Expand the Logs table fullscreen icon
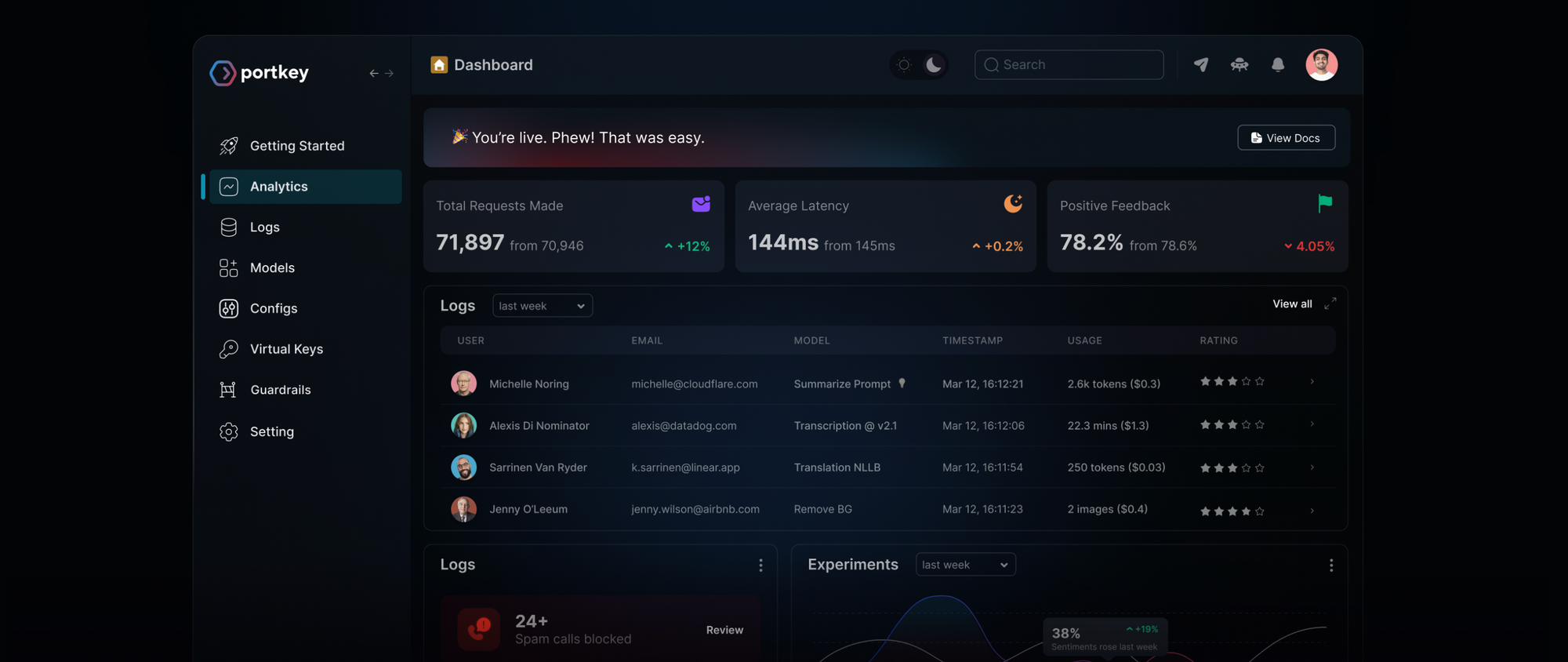Image resolution: width=1568 pixels, height=662 pixels. coord(1330,304)
